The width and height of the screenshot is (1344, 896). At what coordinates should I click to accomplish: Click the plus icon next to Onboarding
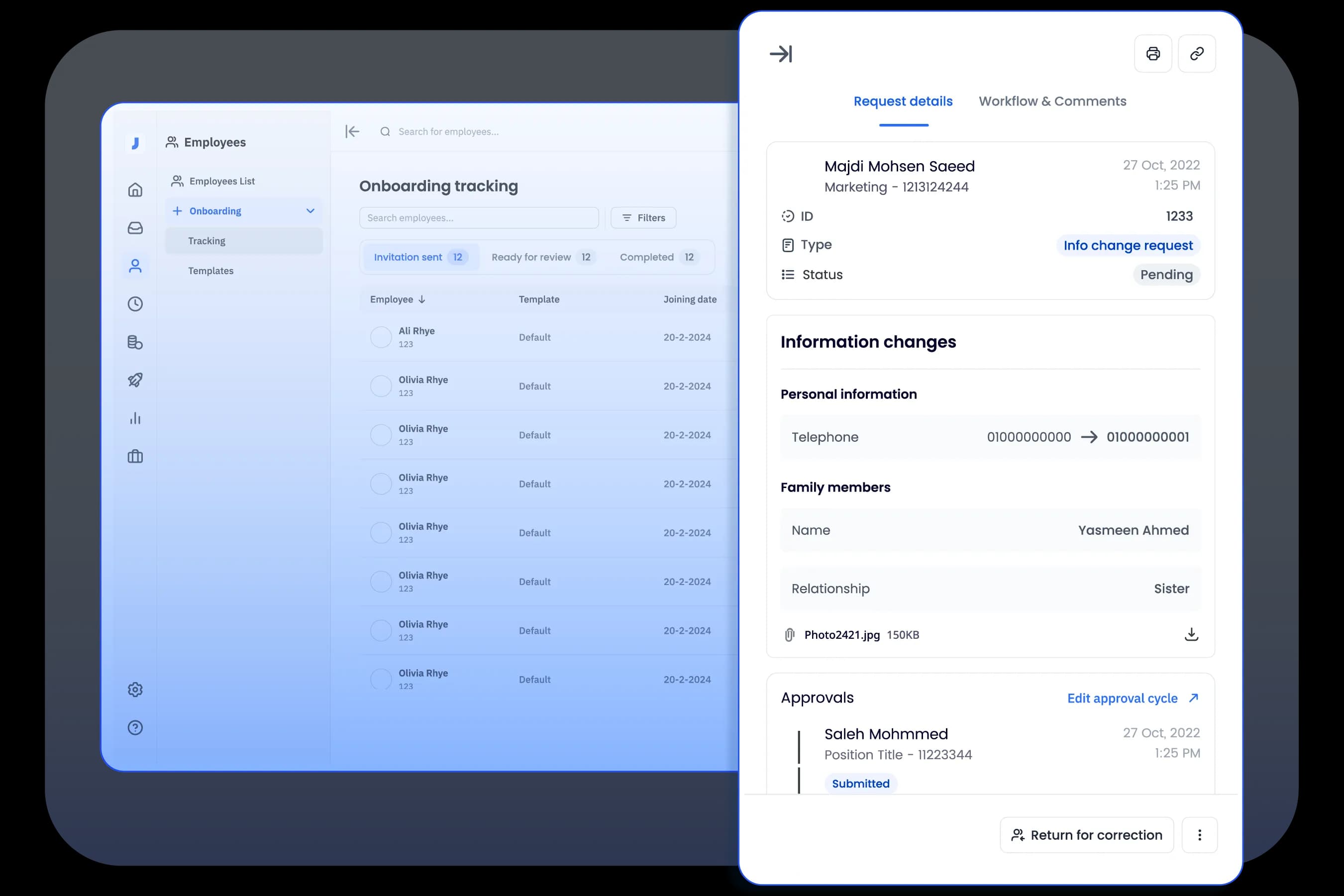[177, 211]
